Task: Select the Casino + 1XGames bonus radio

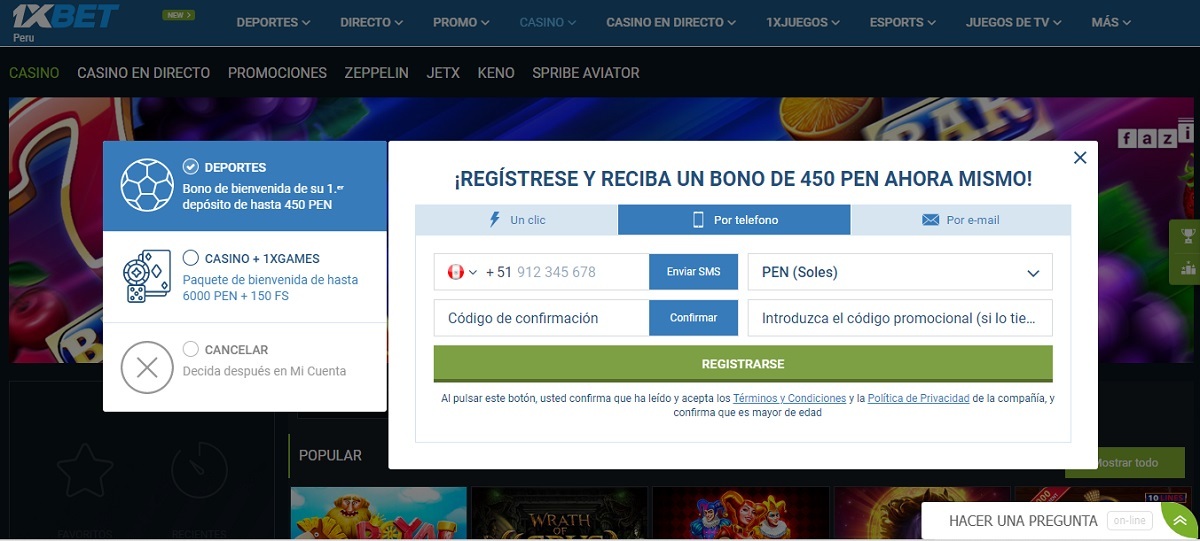Action: [x=191, y=258]
